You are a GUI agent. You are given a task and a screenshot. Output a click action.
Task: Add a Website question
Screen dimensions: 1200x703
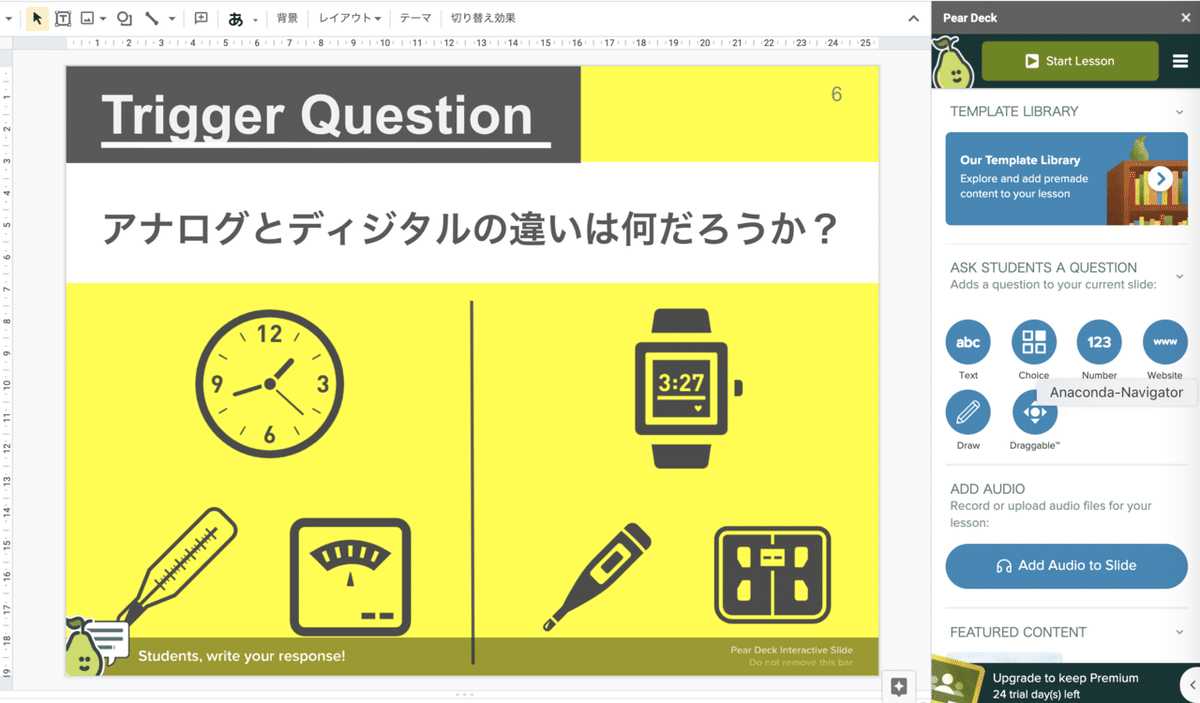point(1165,343)
